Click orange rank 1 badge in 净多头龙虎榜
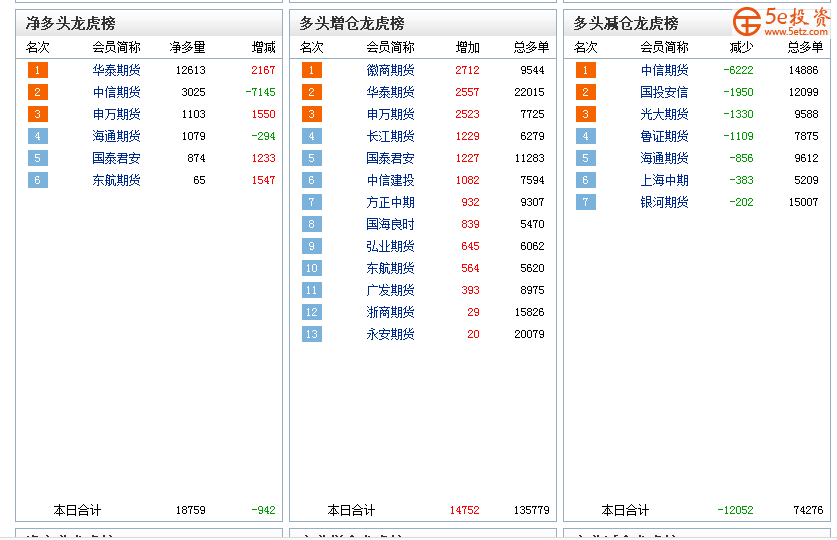Screen dimensions: 837x540 38,70
